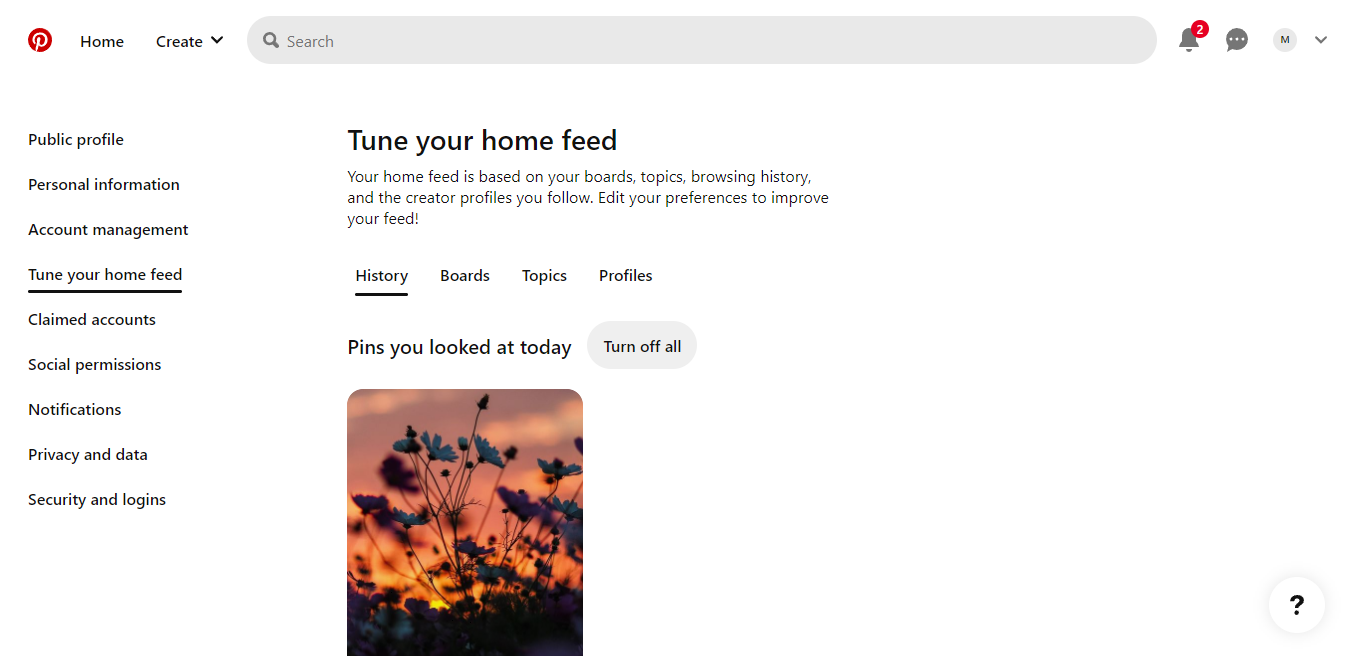Open Public profile settings
1348x656 pixels.
76,140
